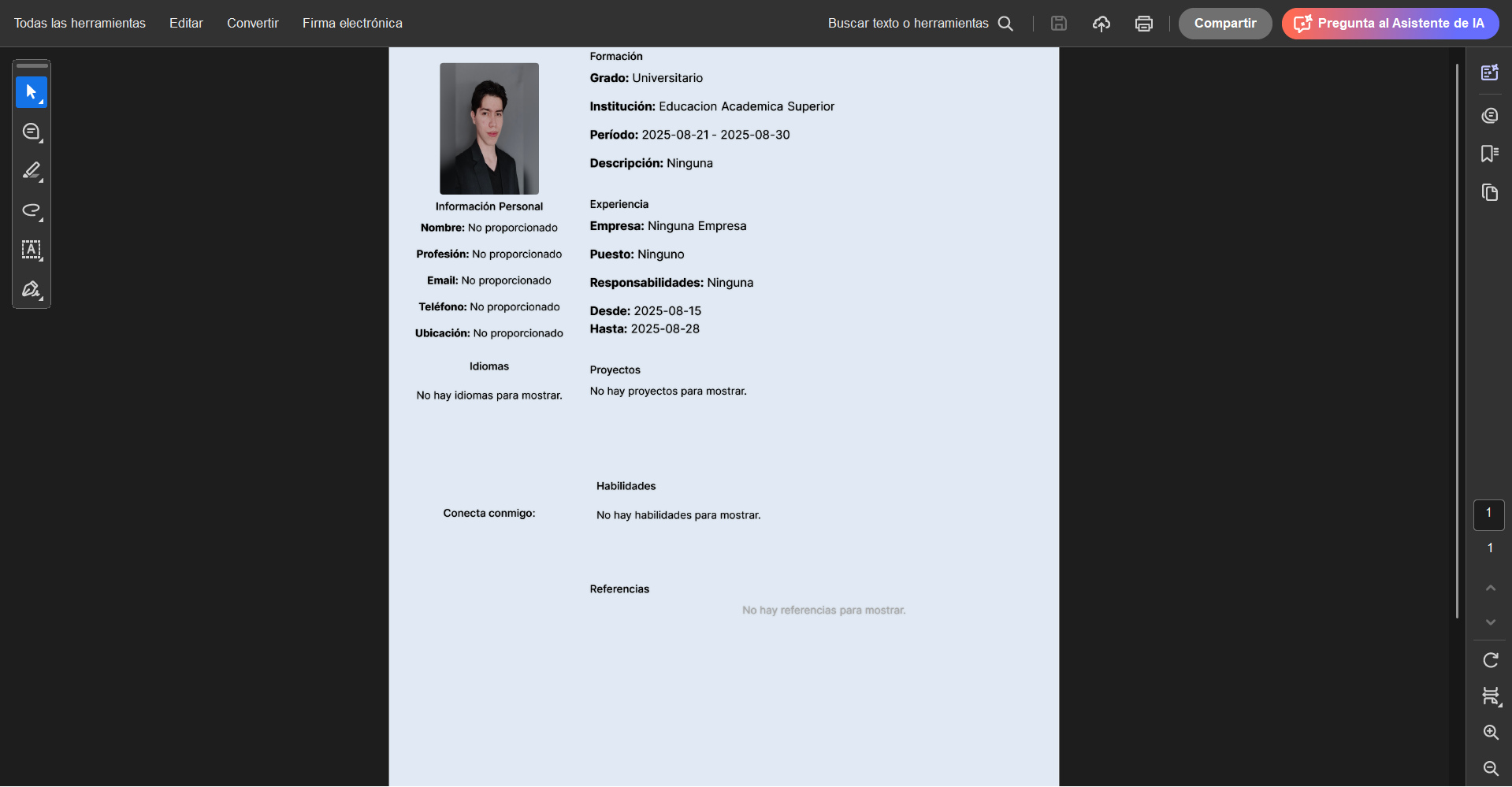Click the cloud upload icon

(1101, 24)
